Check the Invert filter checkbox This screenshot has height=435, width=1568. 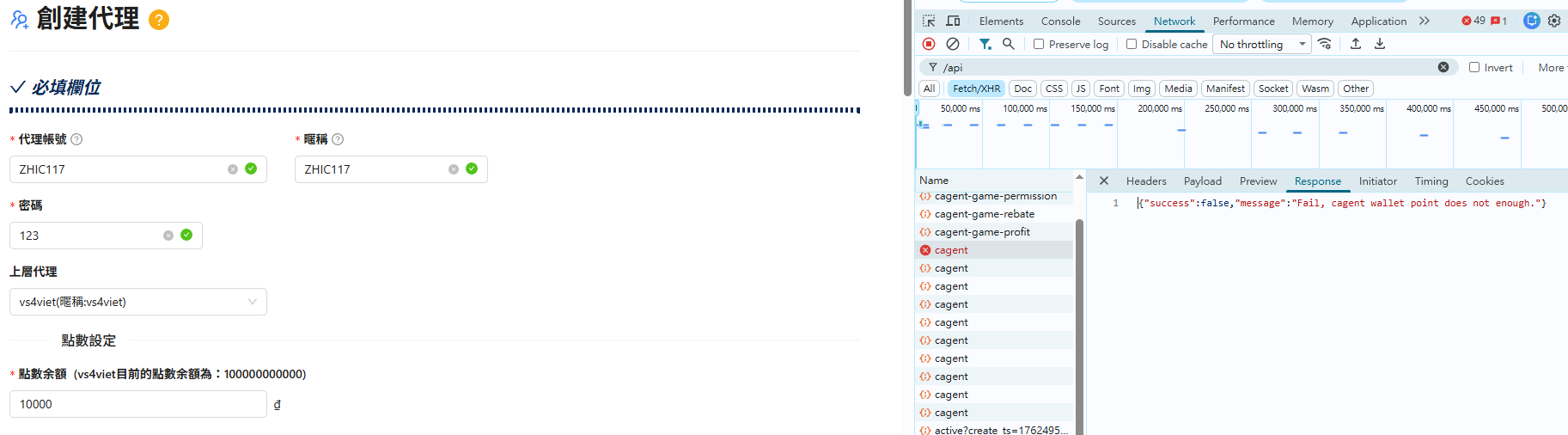[1474, 67]
